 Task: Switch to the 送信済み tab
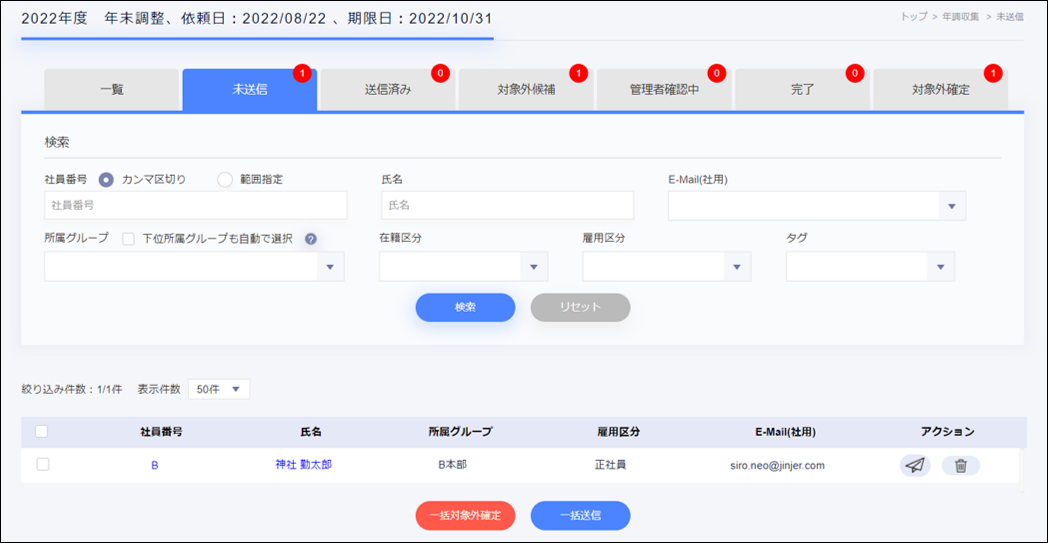(x=387, y=89)
